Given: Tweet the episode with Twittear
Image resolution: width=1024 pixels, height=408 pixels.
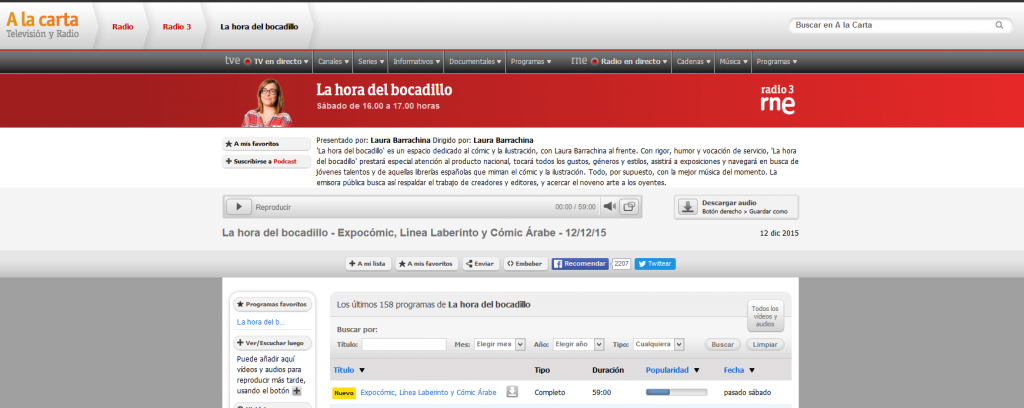Looking at the screenshot, I should point(655,264).
